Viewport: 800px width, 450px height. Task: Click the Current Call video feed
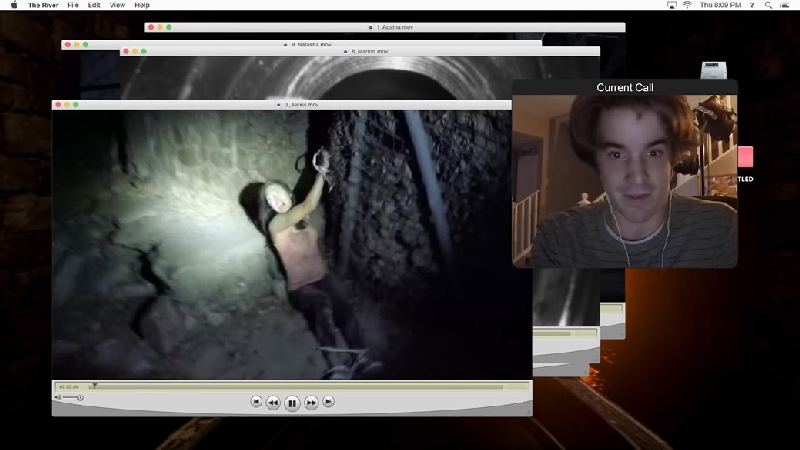[x=624, y=181]
